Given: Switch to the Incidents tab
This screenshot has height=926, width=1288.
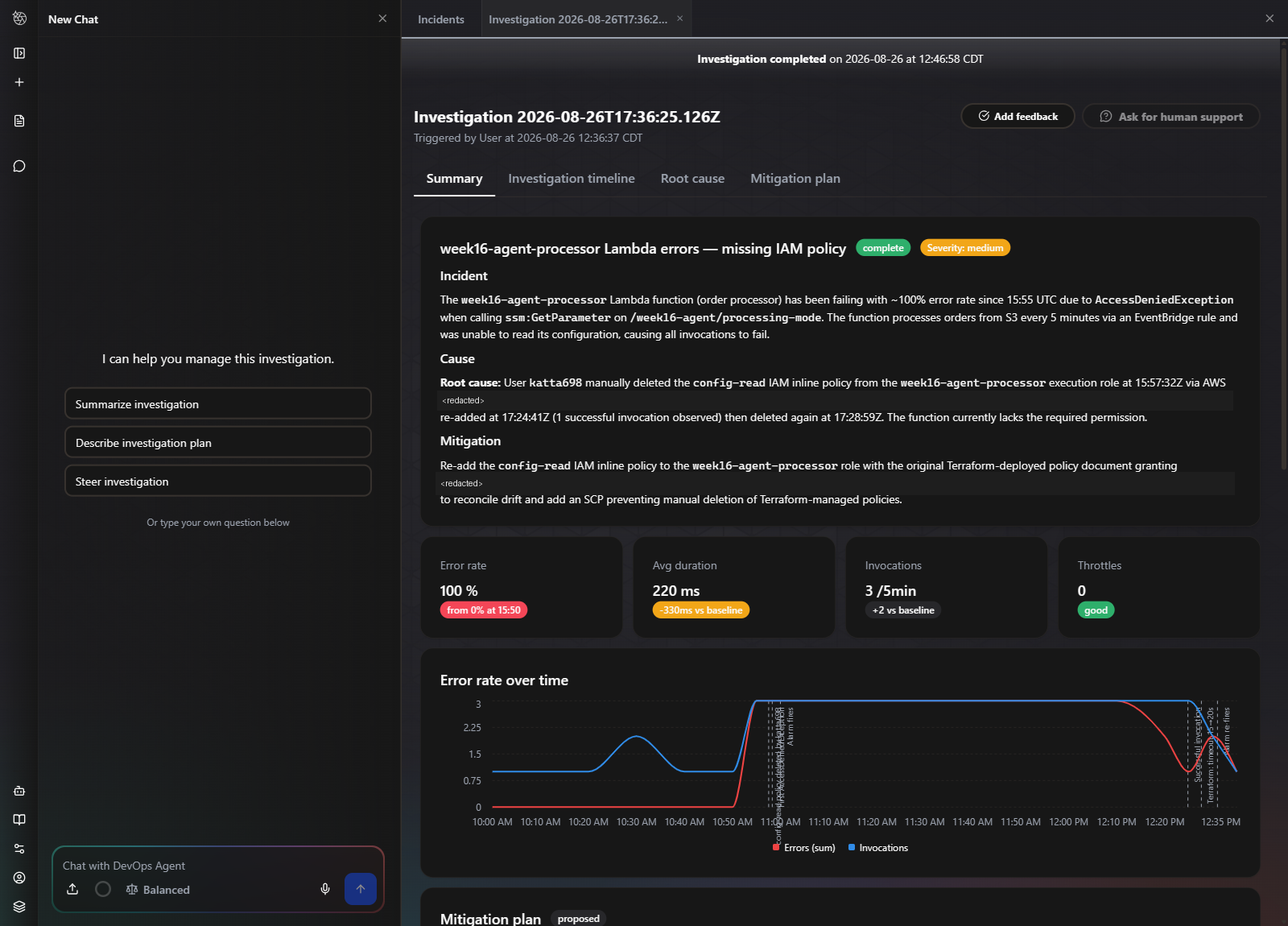Looking at the screenshot, I should [441, 19].
